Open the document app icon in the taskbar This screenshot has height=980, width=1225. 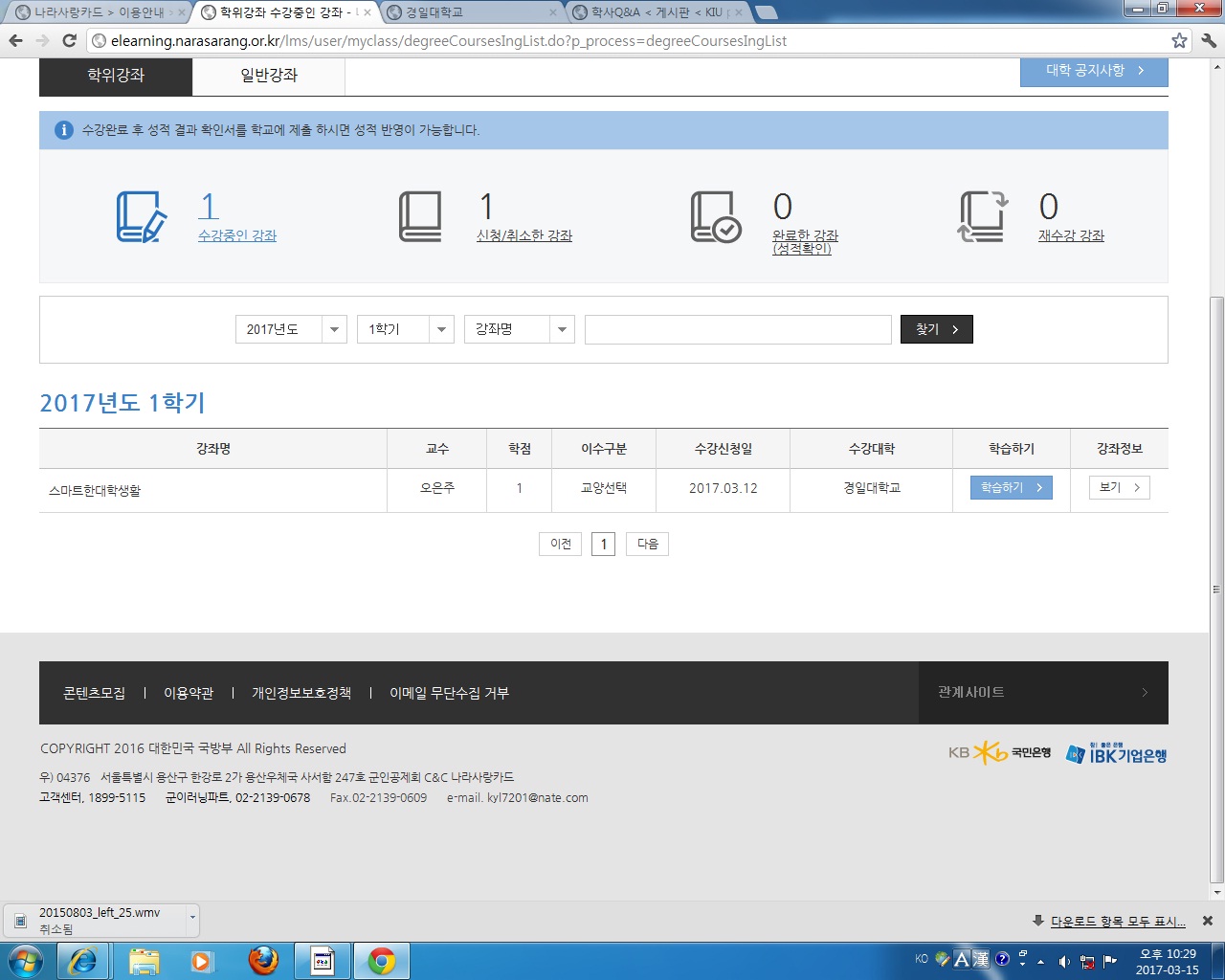pyautogui.click(x=323, y=961)
